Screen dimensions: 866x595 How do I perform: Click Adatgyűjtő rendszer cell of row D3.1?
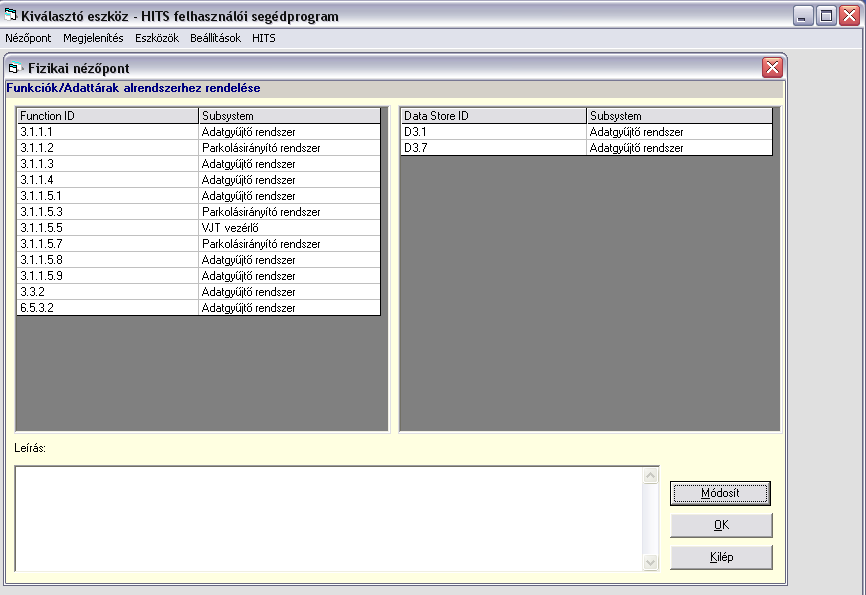click(x=679, y=131)
